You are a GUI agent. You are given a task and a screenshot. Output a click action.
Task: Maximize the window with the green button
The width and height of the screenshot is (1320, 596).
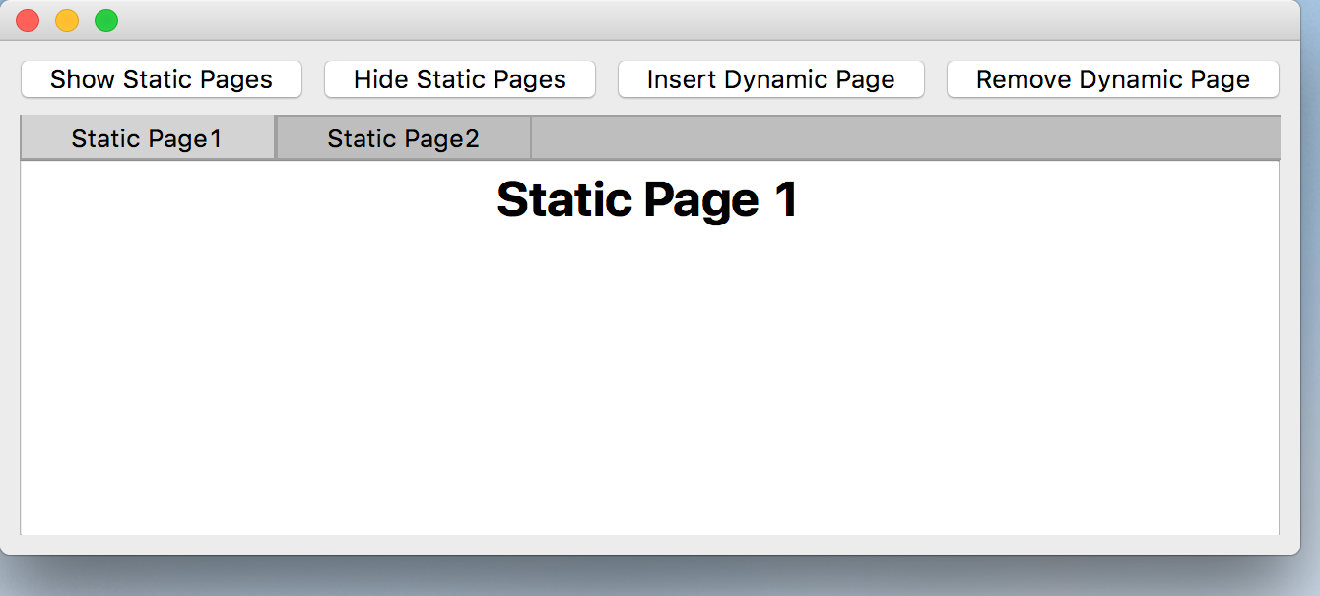coord(106,20)
